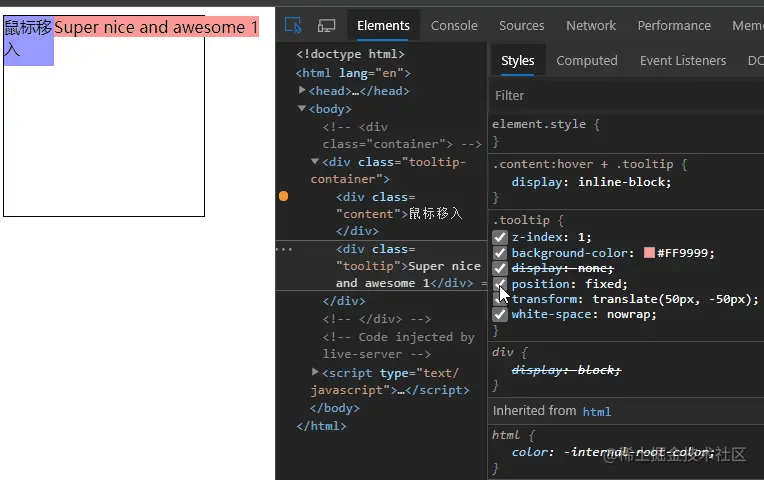
Task: Select the content div node in DOM tree
Action: click(x=399, y=214)
